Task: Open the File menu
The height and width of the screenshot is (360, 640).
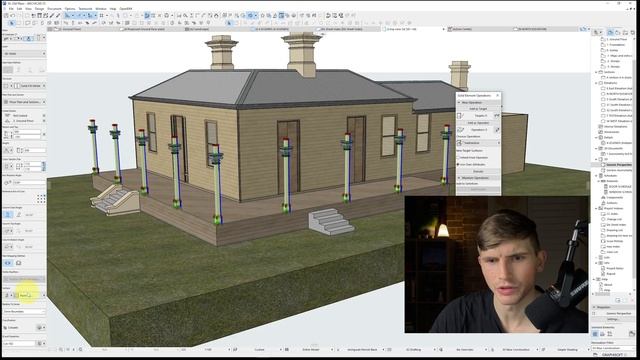Action: tap(11, 9)
